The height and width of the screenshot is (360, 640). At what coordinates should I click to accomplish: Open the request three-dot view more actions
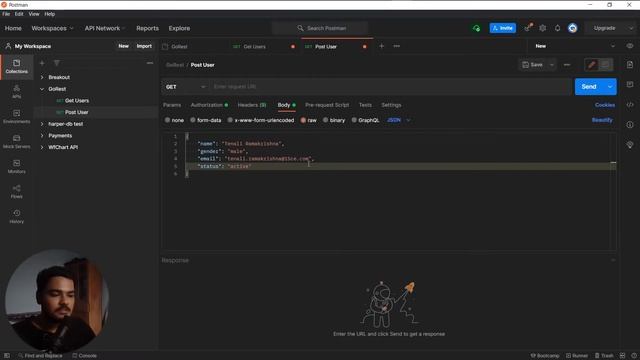click(x=567, y=64)
